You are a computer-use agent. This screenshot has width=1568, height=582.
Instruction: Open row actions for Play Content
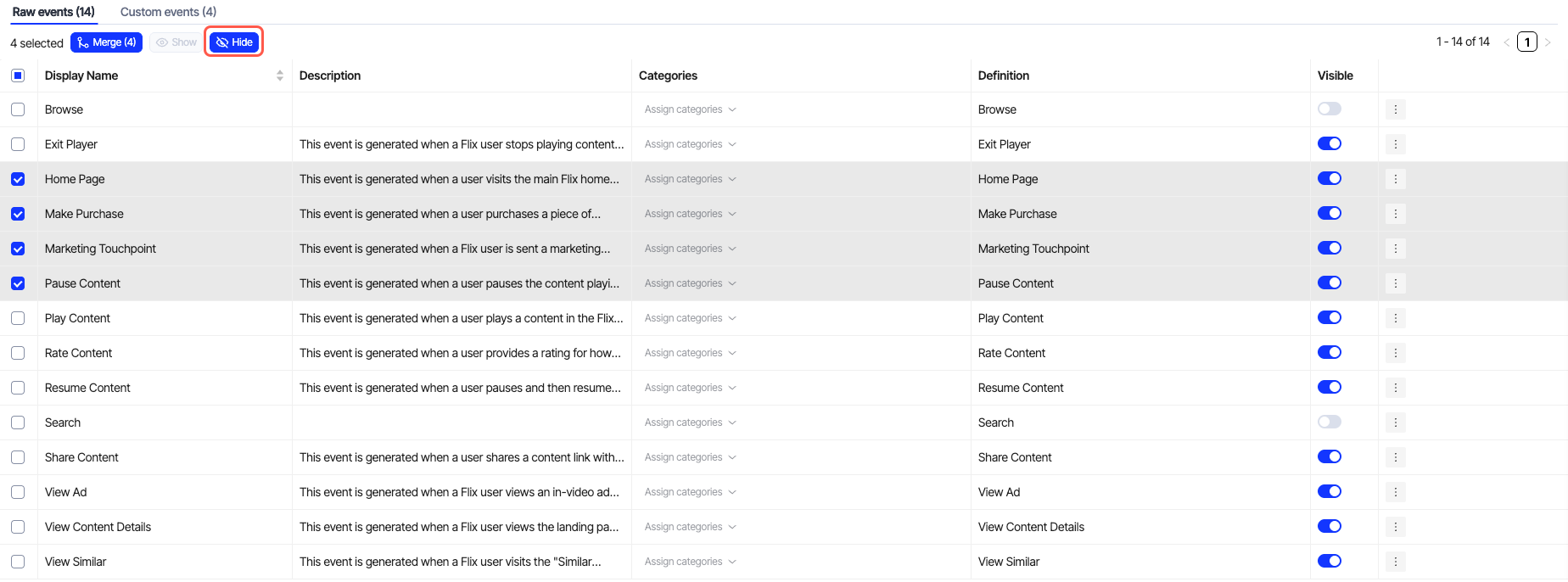tap(1395, 318)
